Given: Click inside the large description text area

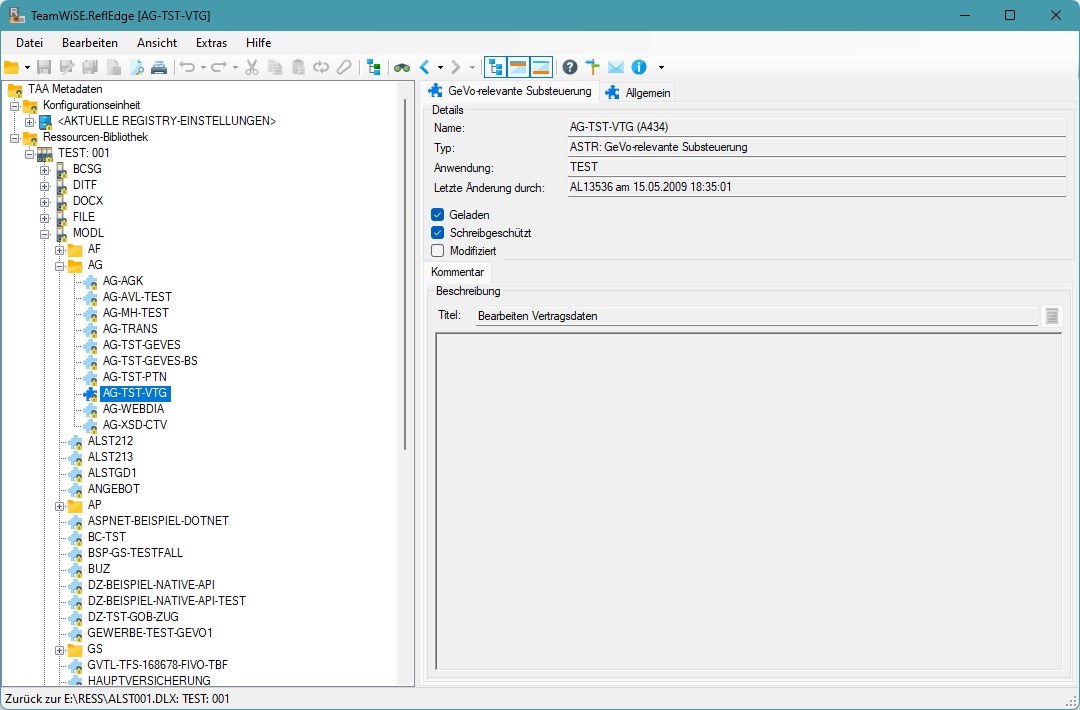Looking at the screenshot, I should point(748,501).
